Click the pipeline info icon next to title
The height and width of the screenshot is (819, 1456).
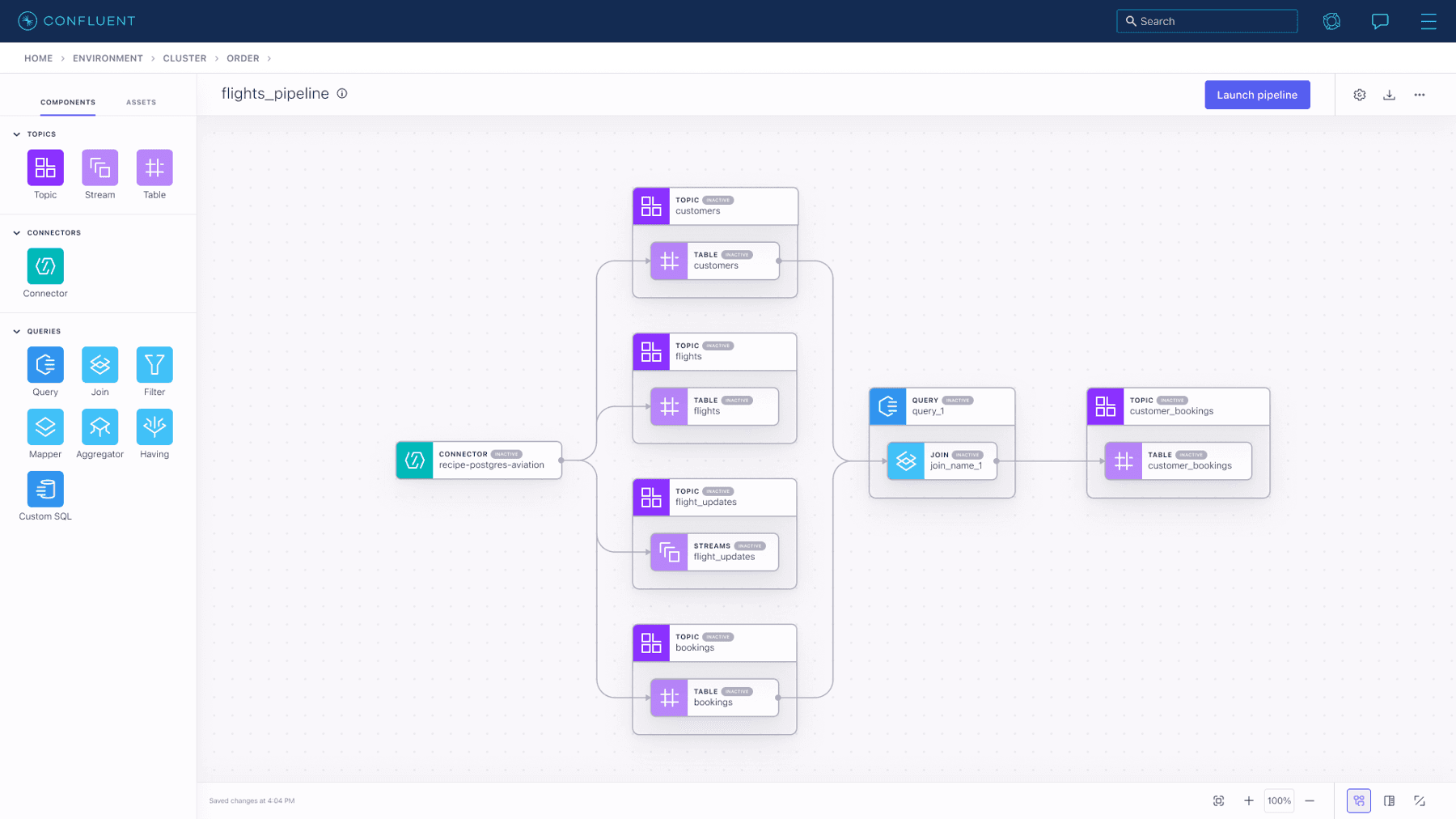(342, 94)
